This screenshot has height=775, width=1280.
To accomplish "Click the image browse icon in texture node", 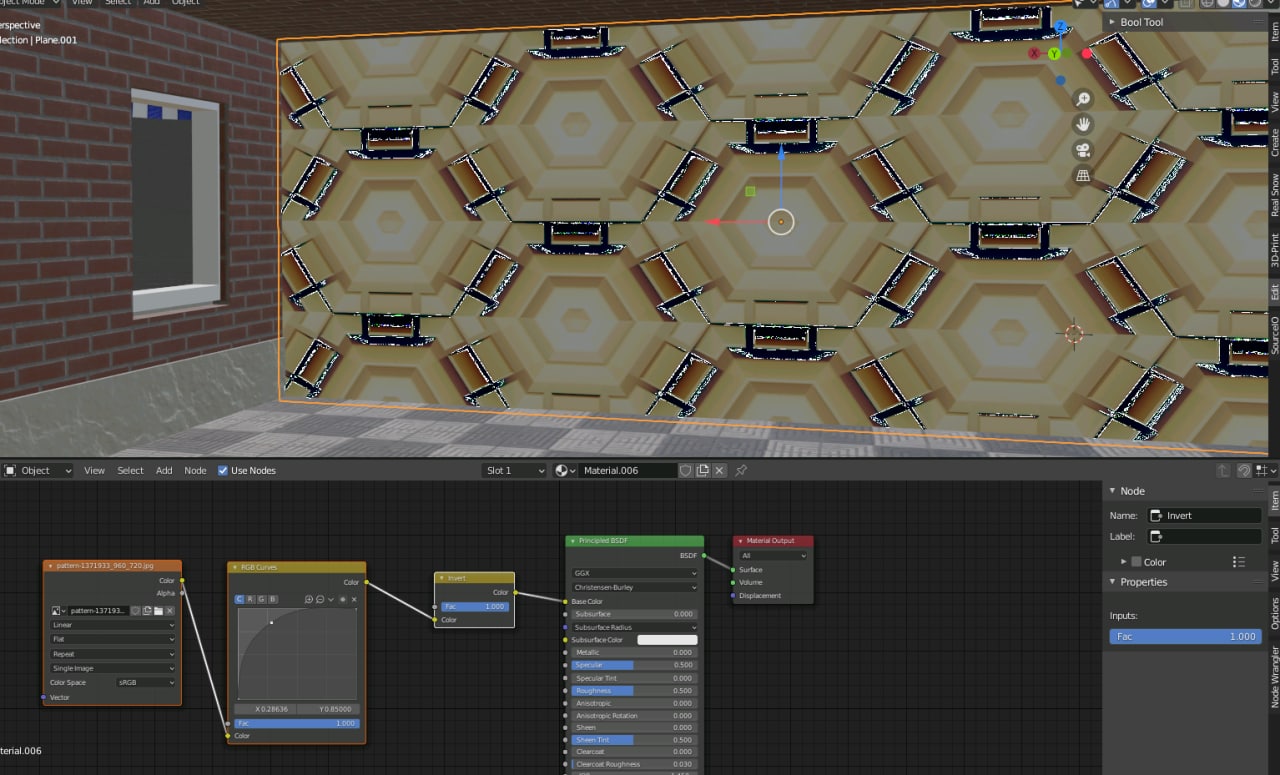I will point(59,610).
